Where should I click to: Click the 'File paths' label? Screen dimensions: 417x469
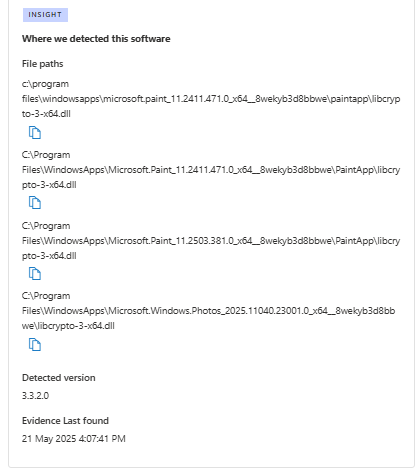pyautogui.click(x=42, y=64)
